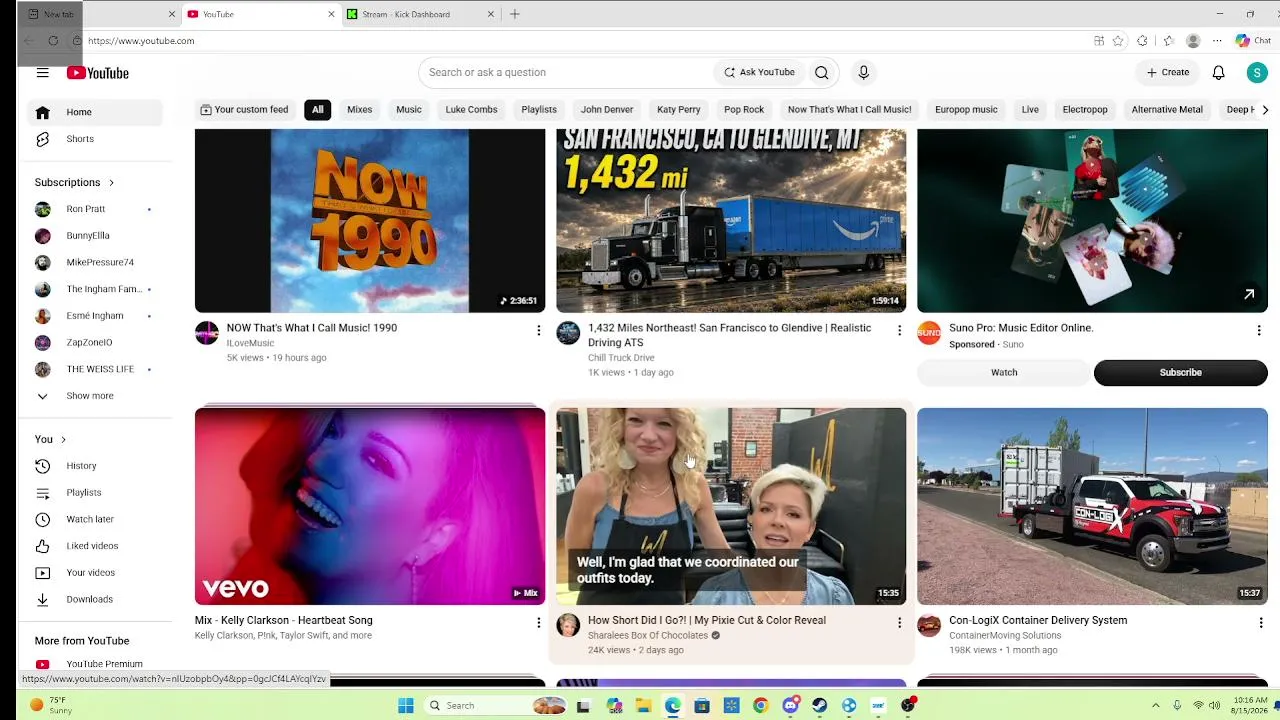Click Watch on the Suno ad
Viewport: 1280px width, 720px height.
pyautogui.click(x=1004, y=373)
